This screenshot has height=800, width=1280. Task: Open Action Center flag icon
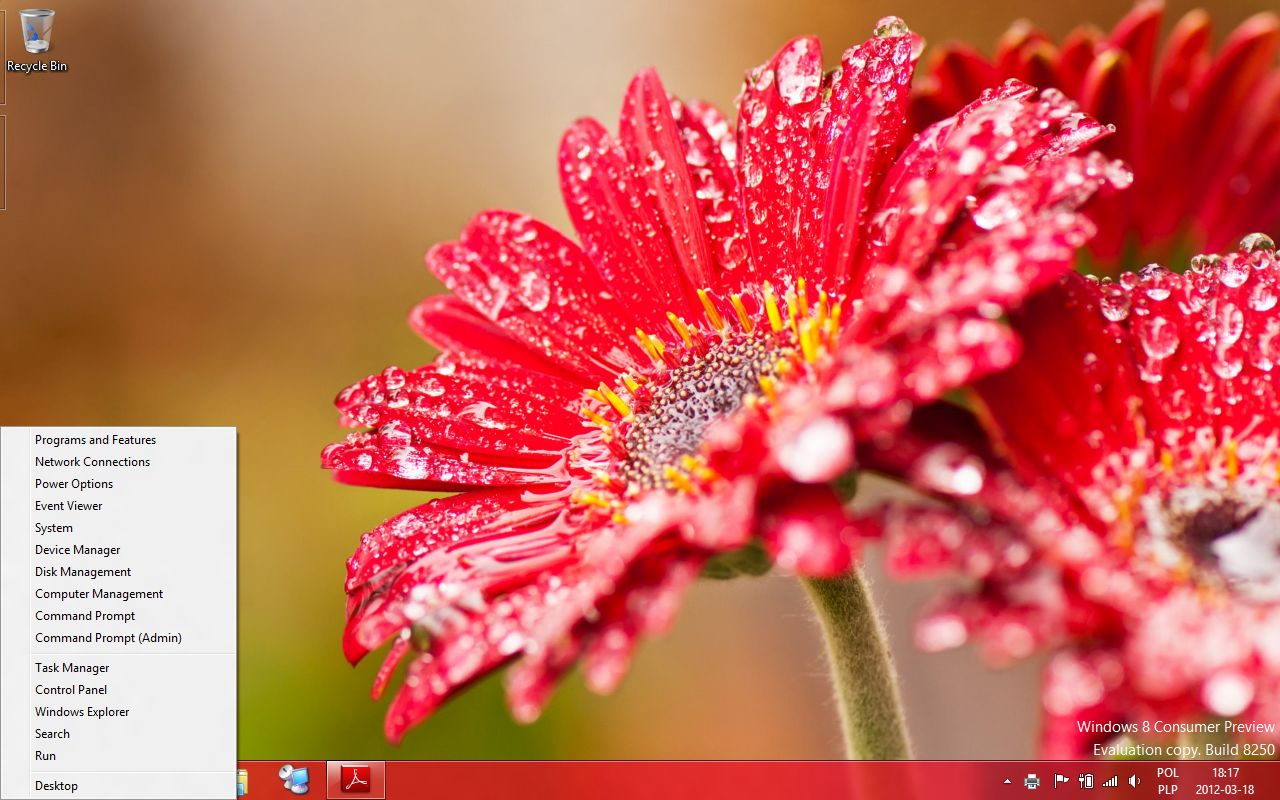coord(1061,781)
